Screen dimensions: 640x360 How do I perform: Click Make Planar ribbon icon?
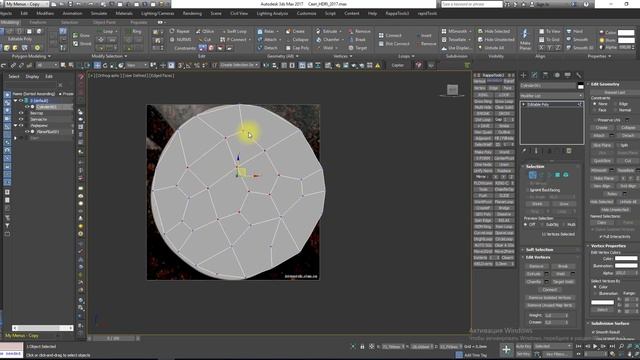click(x=525, y=39)
